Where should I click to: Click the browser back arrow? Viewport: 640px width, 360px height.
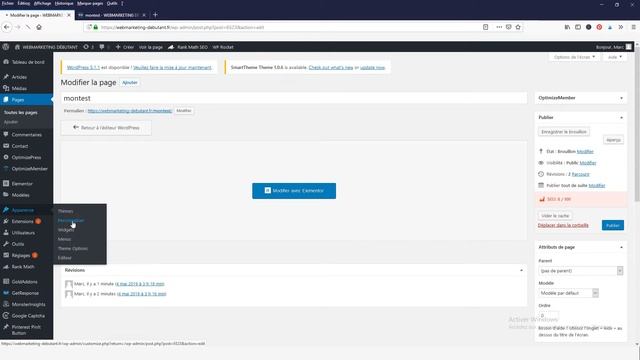[x=7, y=27]
